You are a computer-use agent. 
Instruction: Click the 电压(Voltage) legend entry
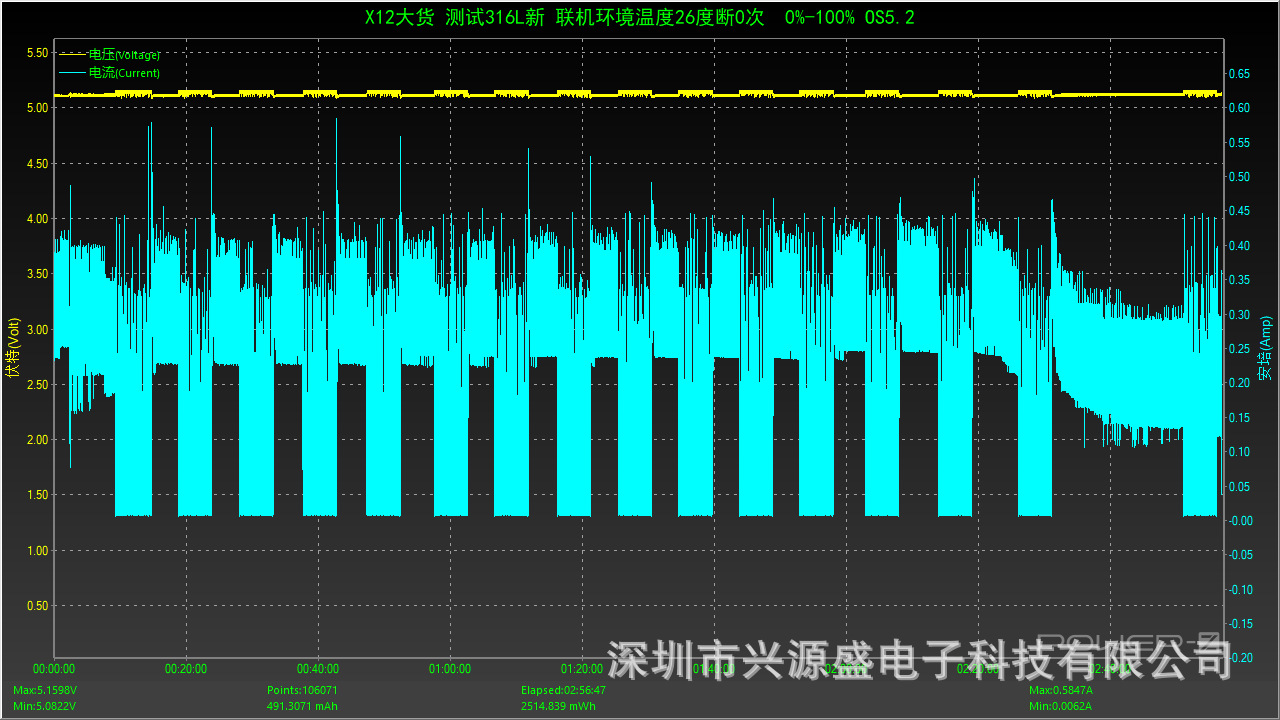pyautogui.click(x=124, y=55)
